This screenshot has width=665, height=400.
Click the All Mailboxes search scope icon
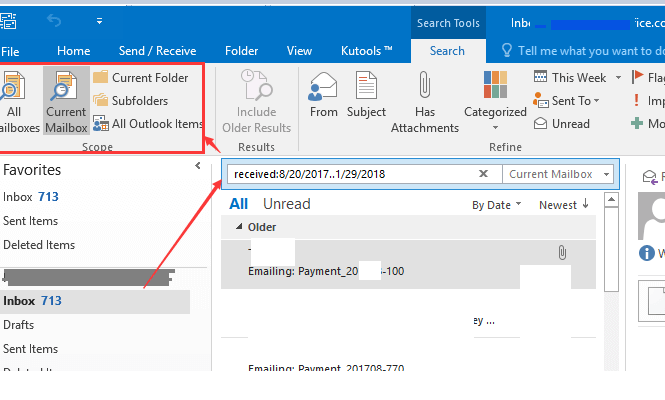(x=13, y=87)
